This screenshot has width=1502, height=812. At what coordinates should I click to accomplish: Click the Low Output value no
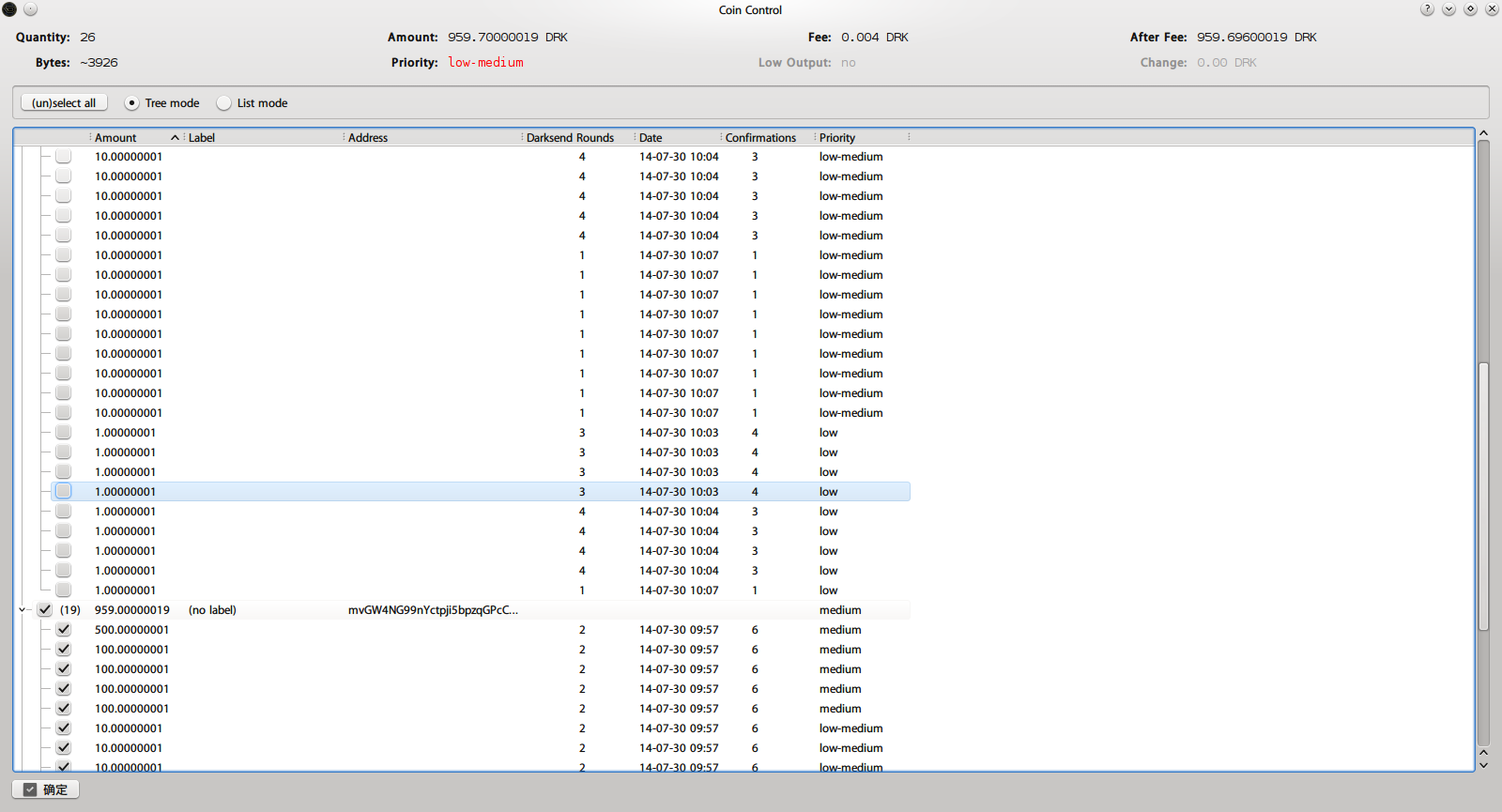[848, 62]
